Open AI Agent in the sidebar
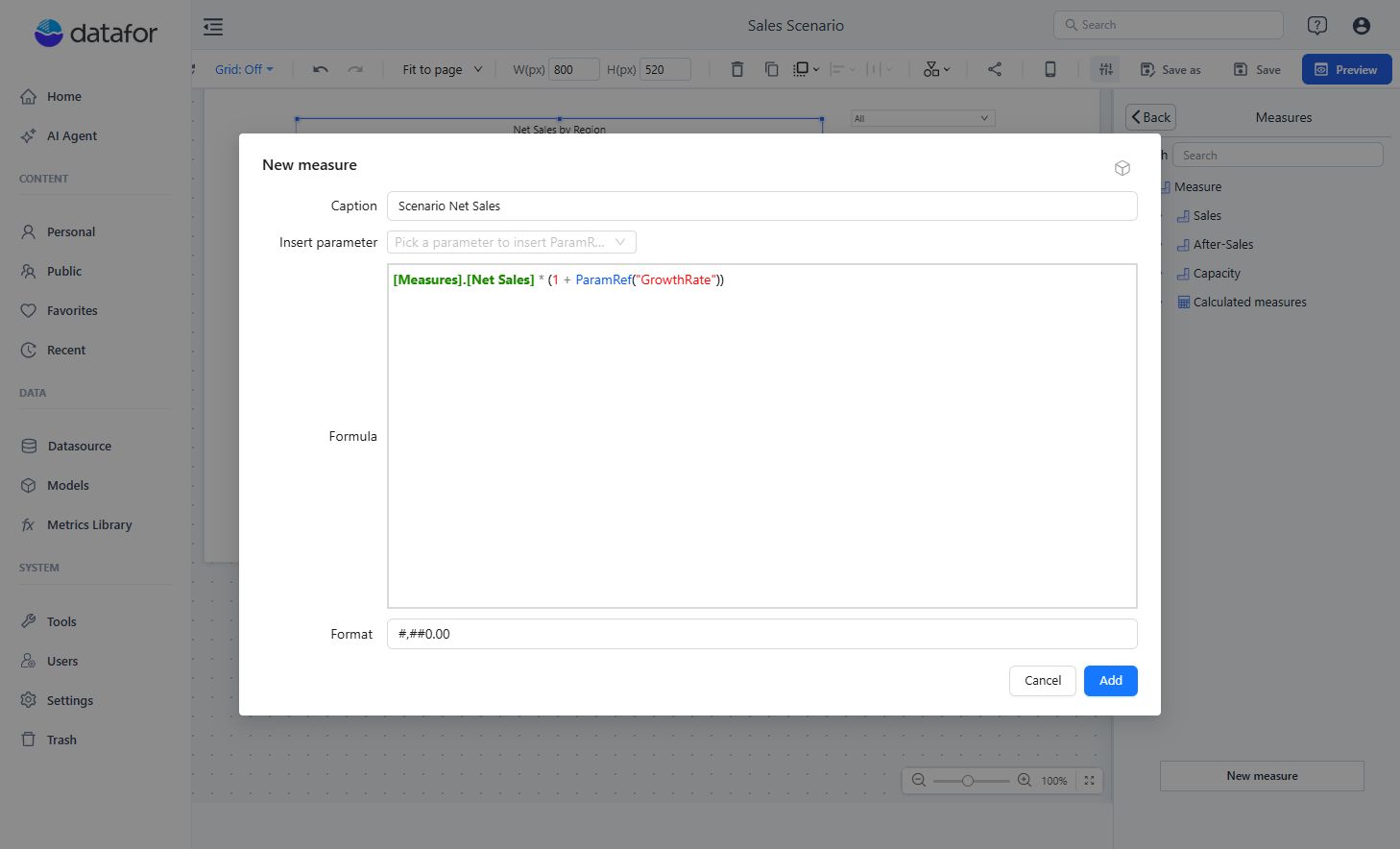 72,136
